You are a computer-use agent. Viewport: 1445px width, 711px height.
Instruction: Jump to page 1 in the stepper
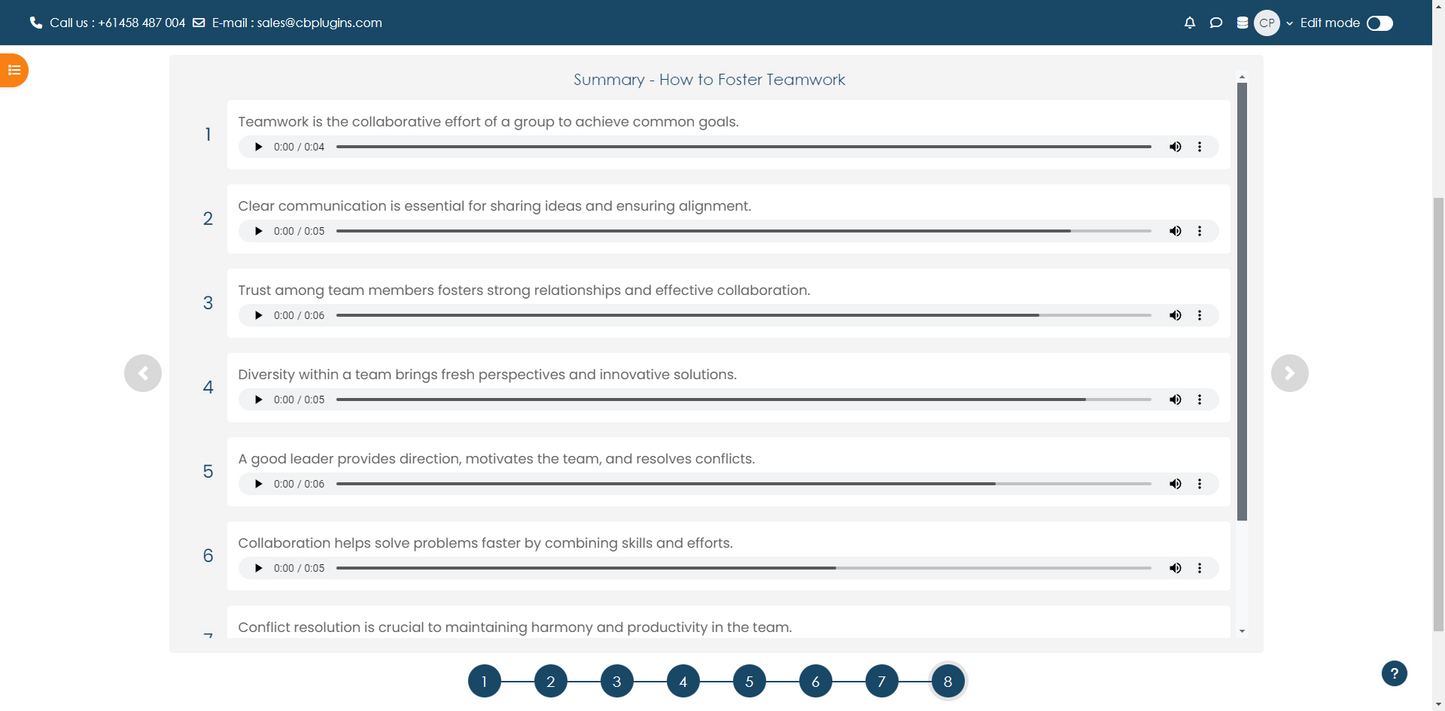(484, 682)
